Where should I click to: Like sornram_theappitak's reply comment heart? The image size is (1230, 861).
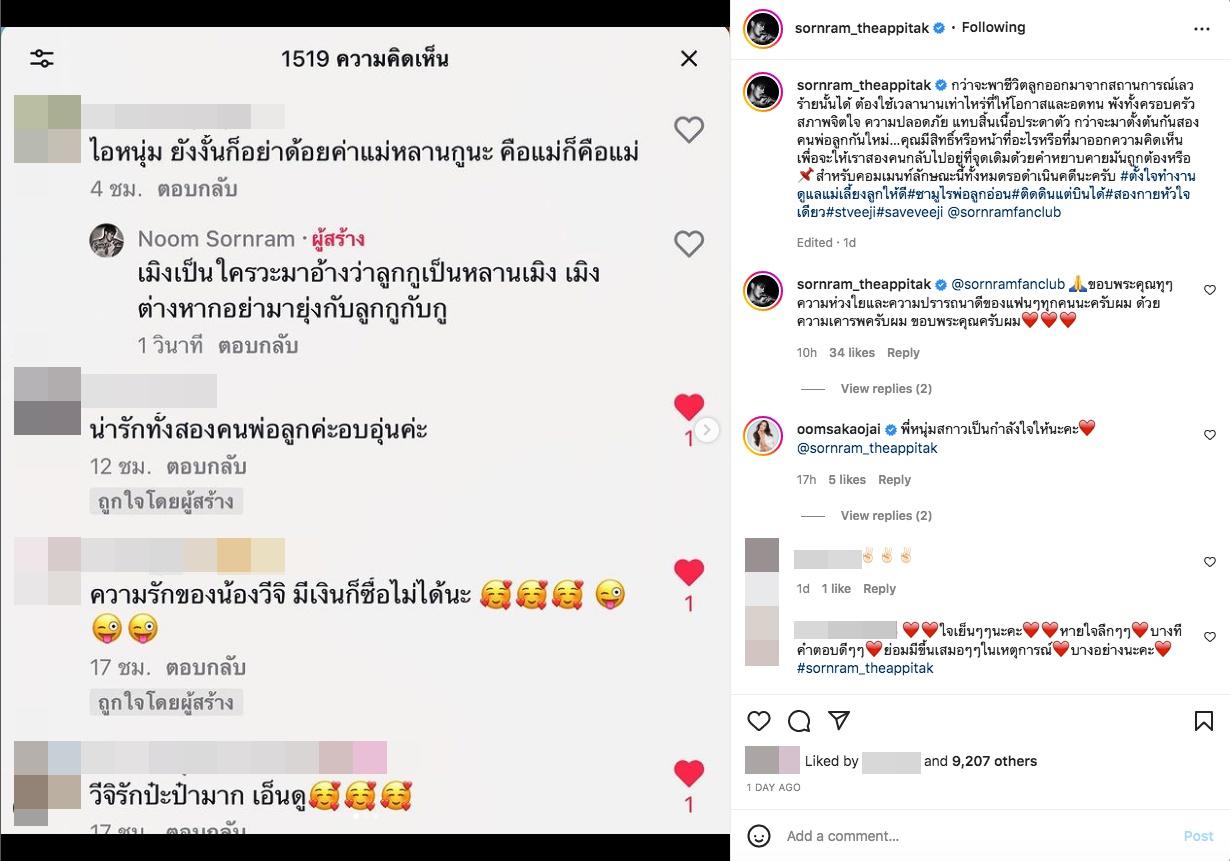(1209, 291)
